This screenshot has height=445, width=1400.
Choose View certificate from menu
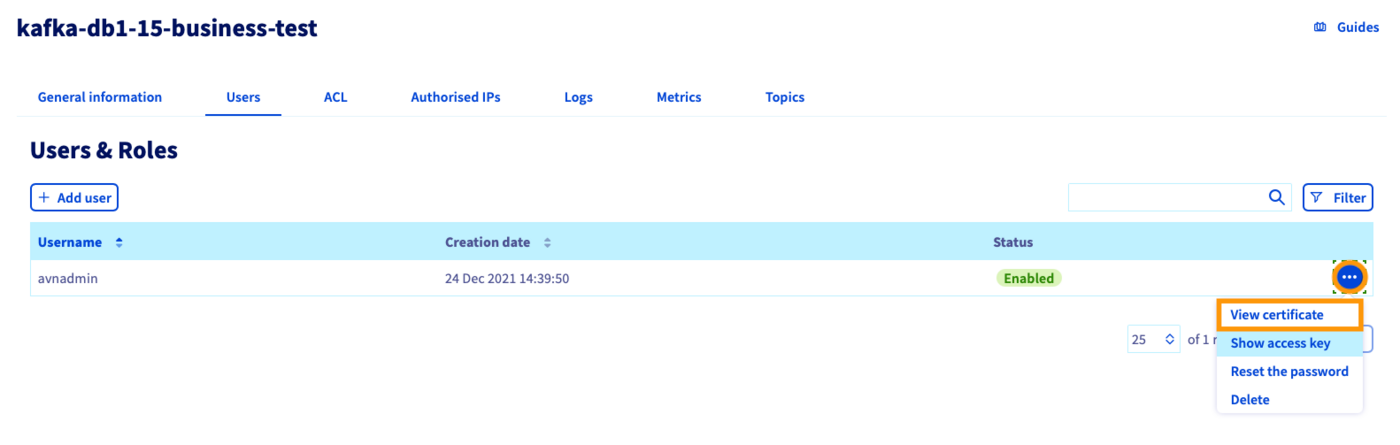(1289, 315)
